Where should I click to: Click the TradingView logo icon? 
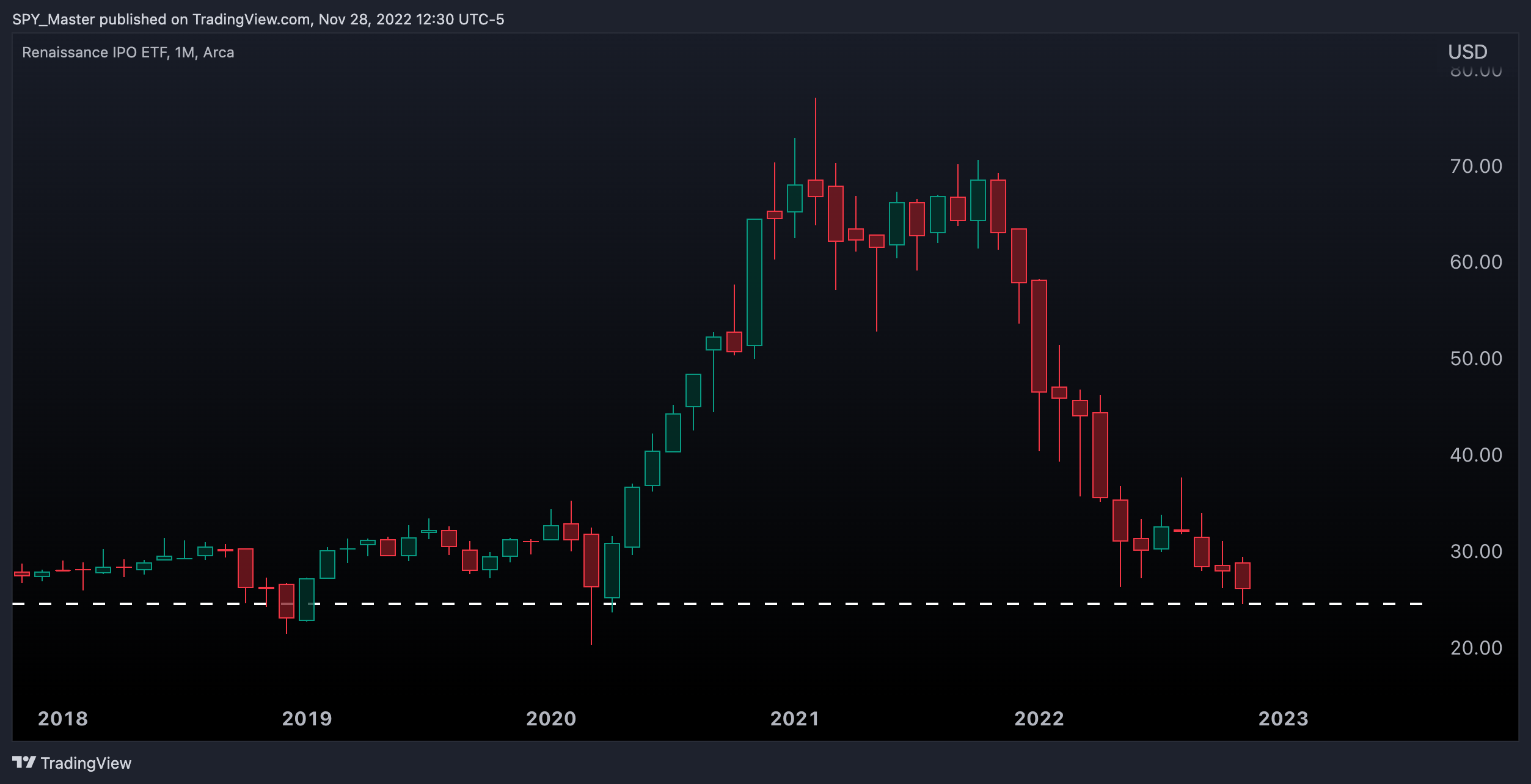point(24,762)
